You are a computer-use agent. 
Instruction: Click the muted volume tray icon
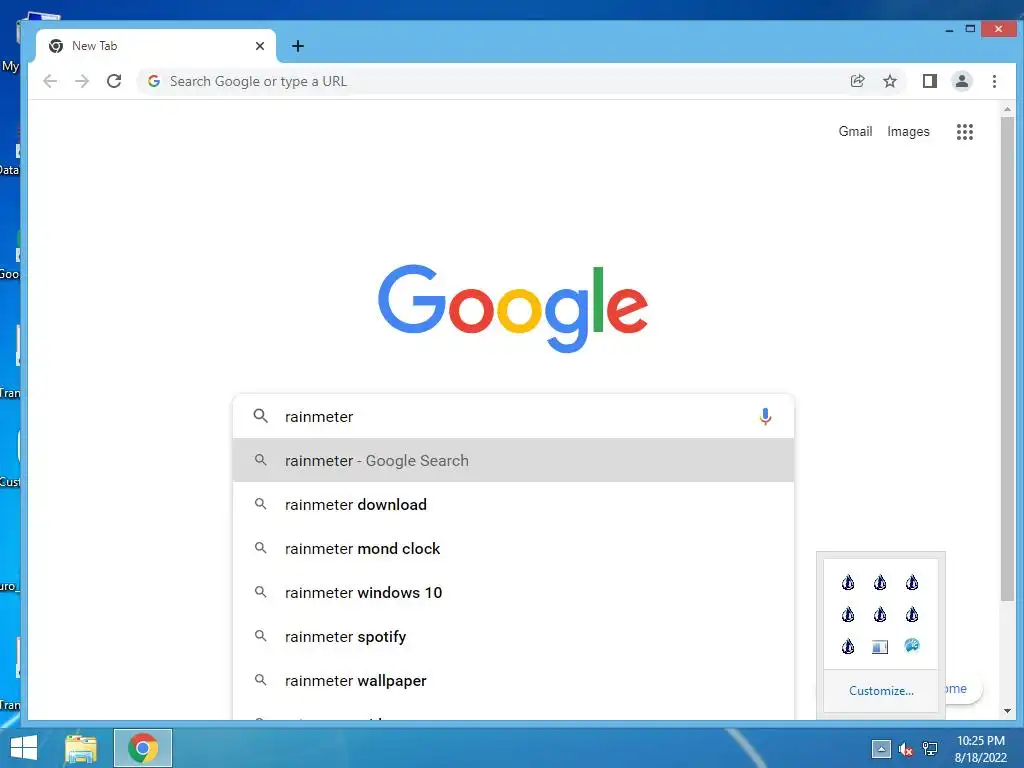[905, 749]
